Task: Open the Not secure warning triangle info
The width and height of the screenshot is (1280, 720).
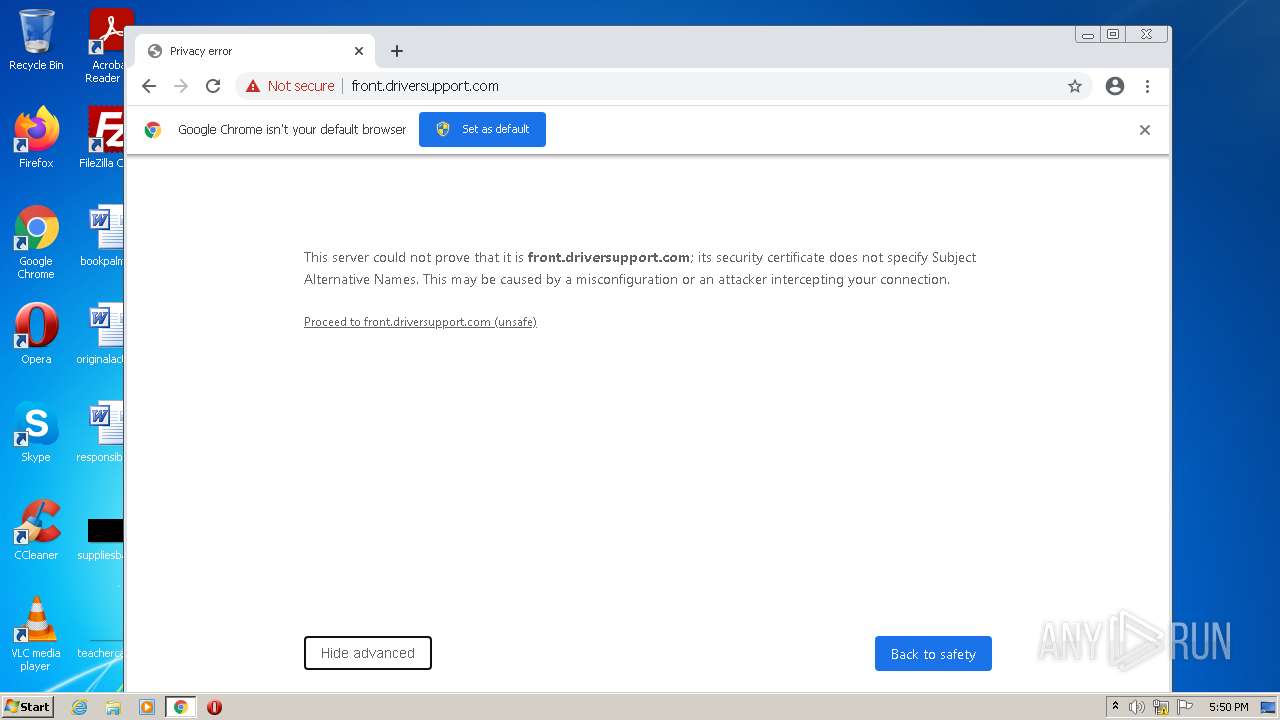Action: coord(253,86)
